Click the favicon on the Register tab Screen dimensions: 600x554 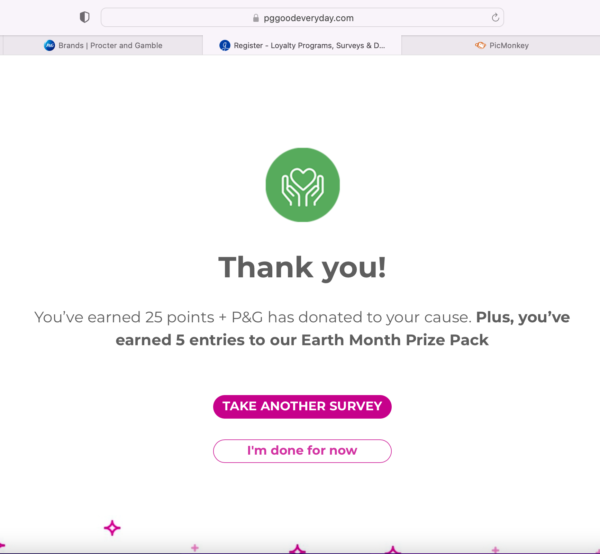pos(225,45)
